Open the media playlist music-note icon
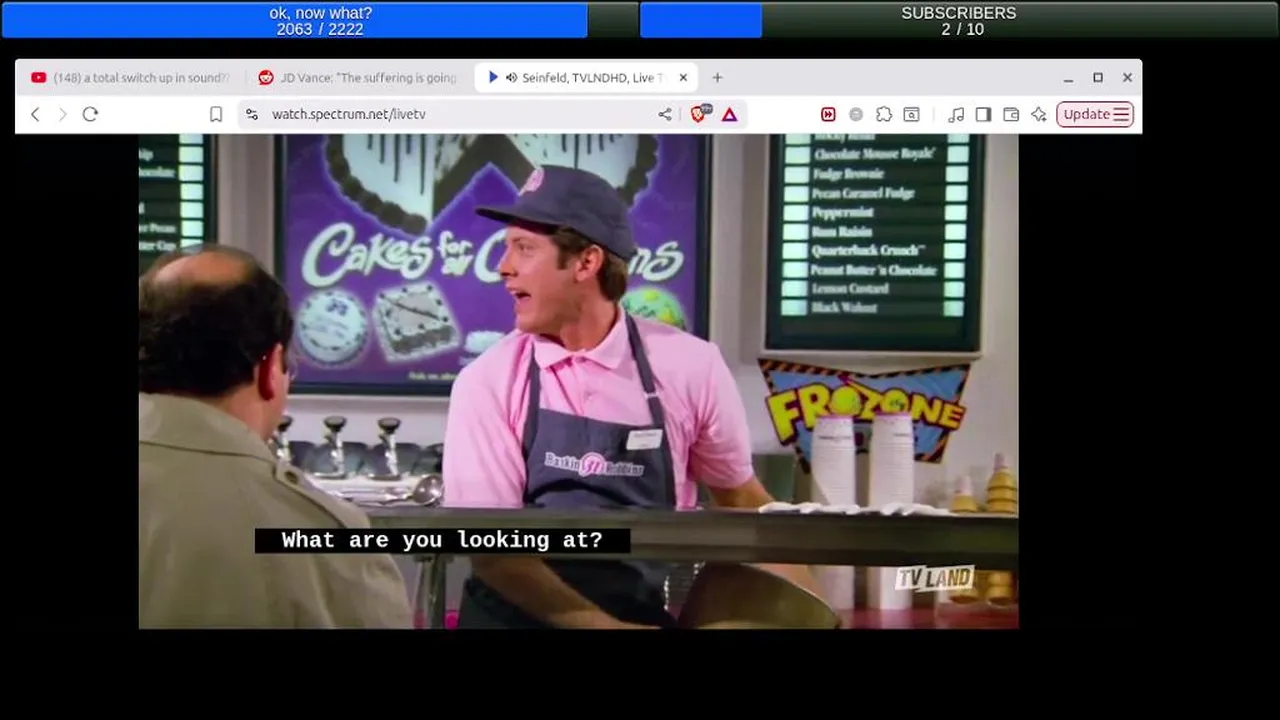 point(956,114)
